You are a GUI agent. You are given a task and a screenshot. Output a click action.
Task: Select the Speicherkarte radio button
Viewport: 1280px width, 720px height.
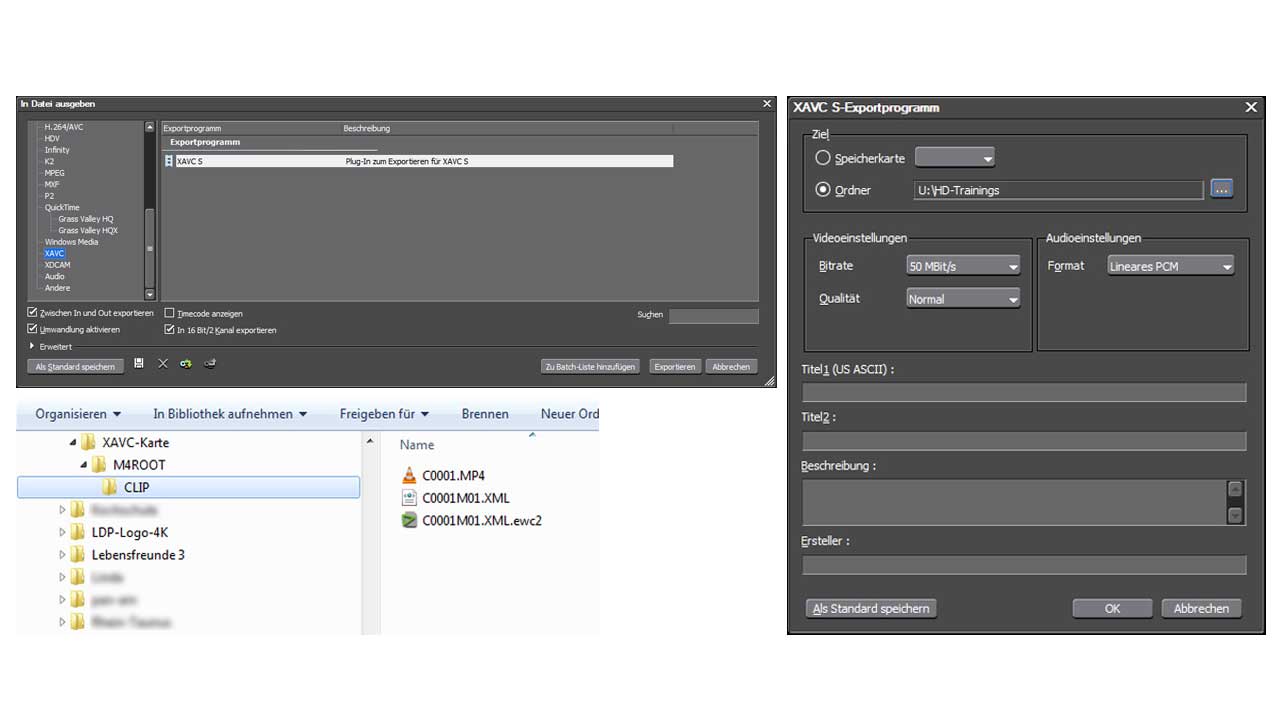[823, 158]
